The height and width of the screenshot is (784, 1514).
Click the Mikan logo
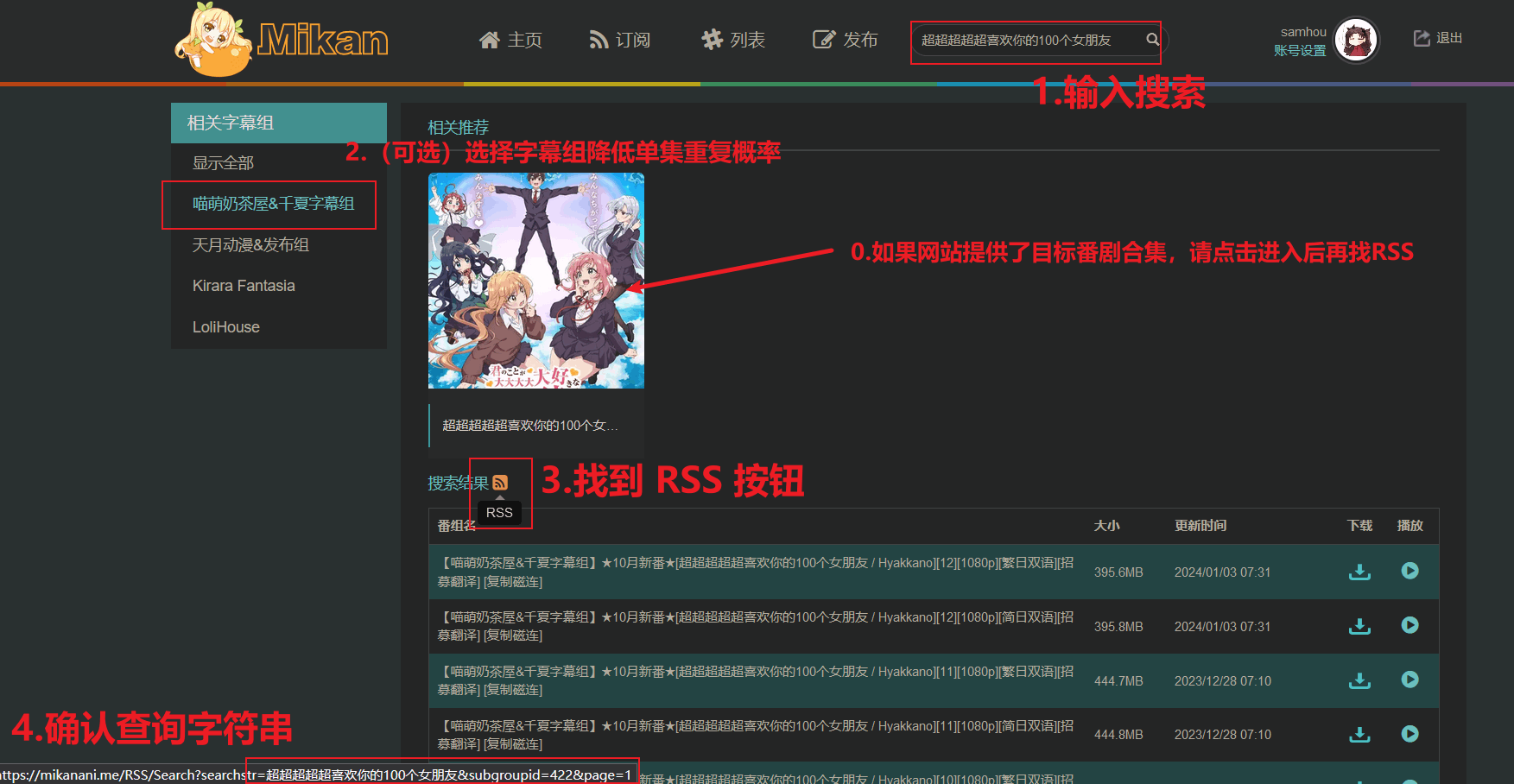click(x=282, y=40)
